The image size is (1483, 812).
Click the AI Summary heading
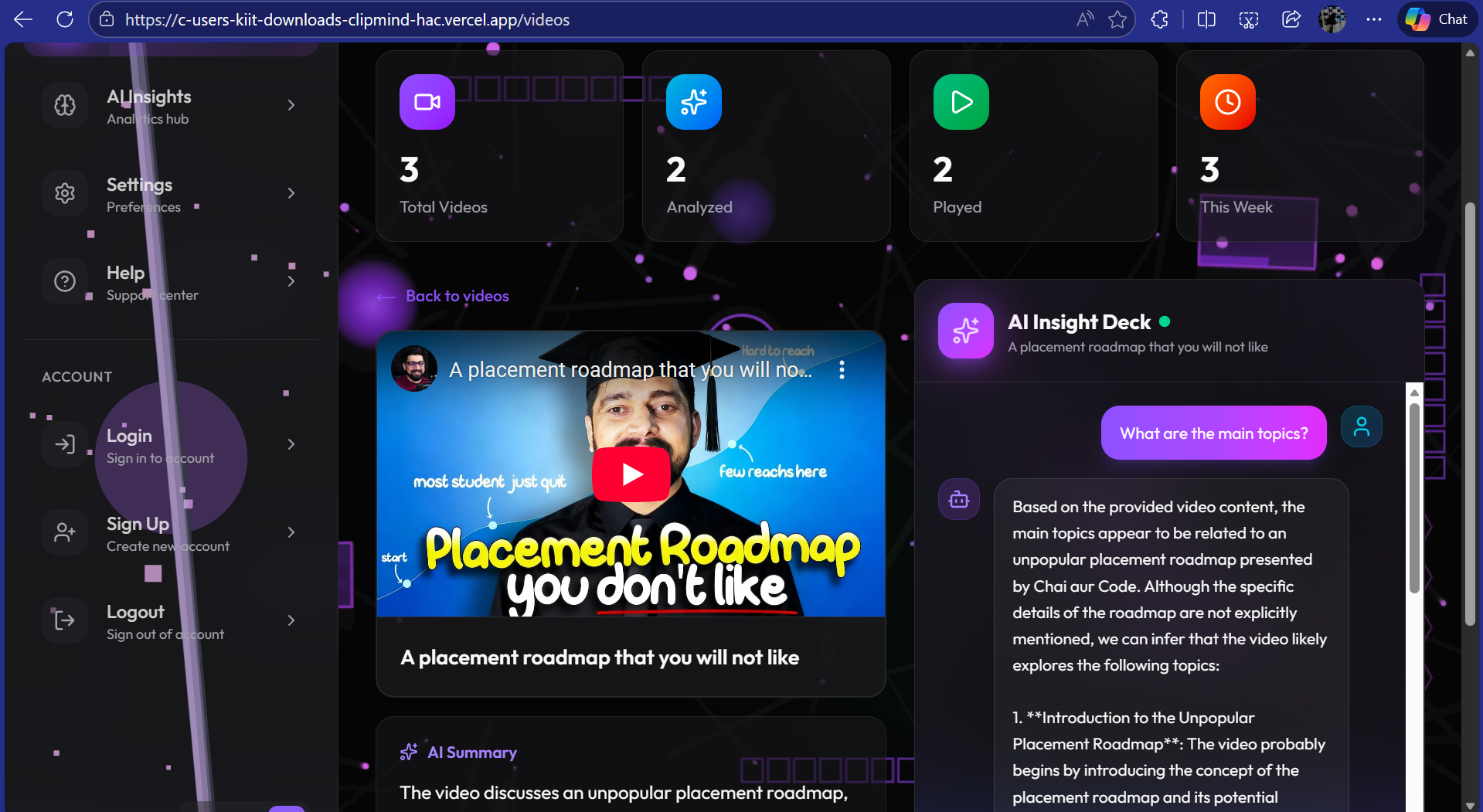point(472,753)
